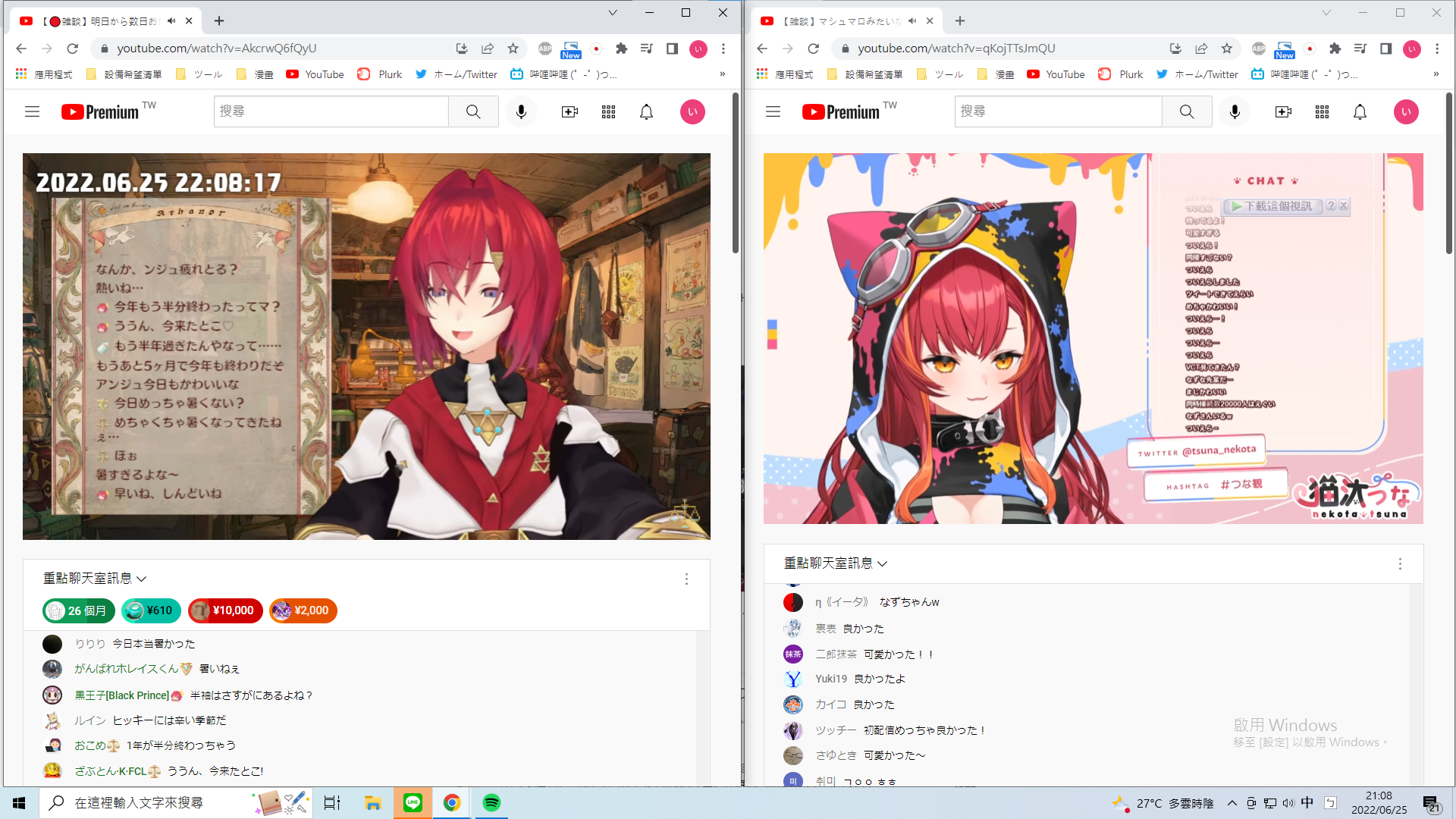Open chat options three-dot menu in left chat
1456x819 pixels.
[x=686, y=579]
